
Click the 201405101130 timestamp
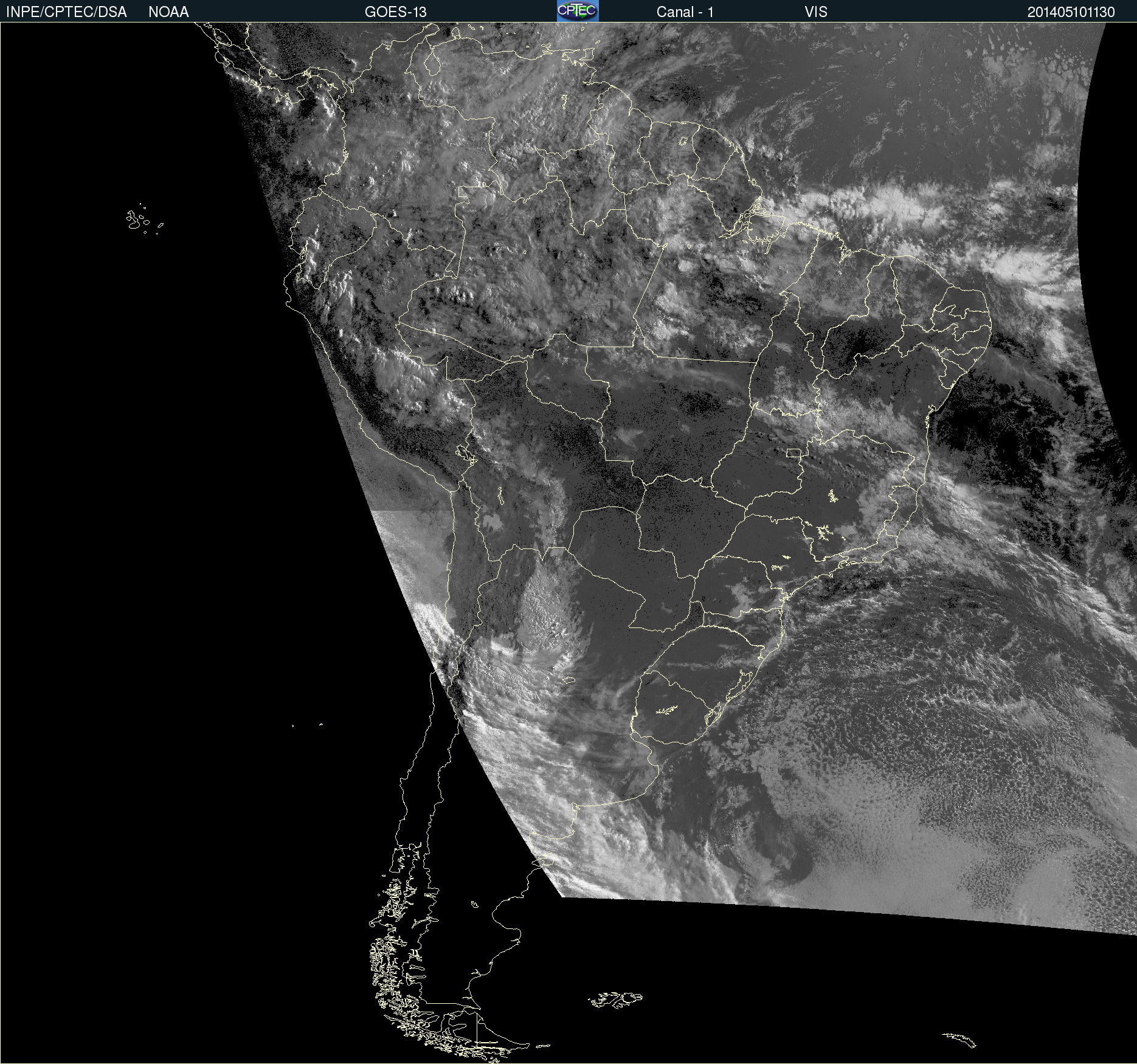[x=1071, y=12]
